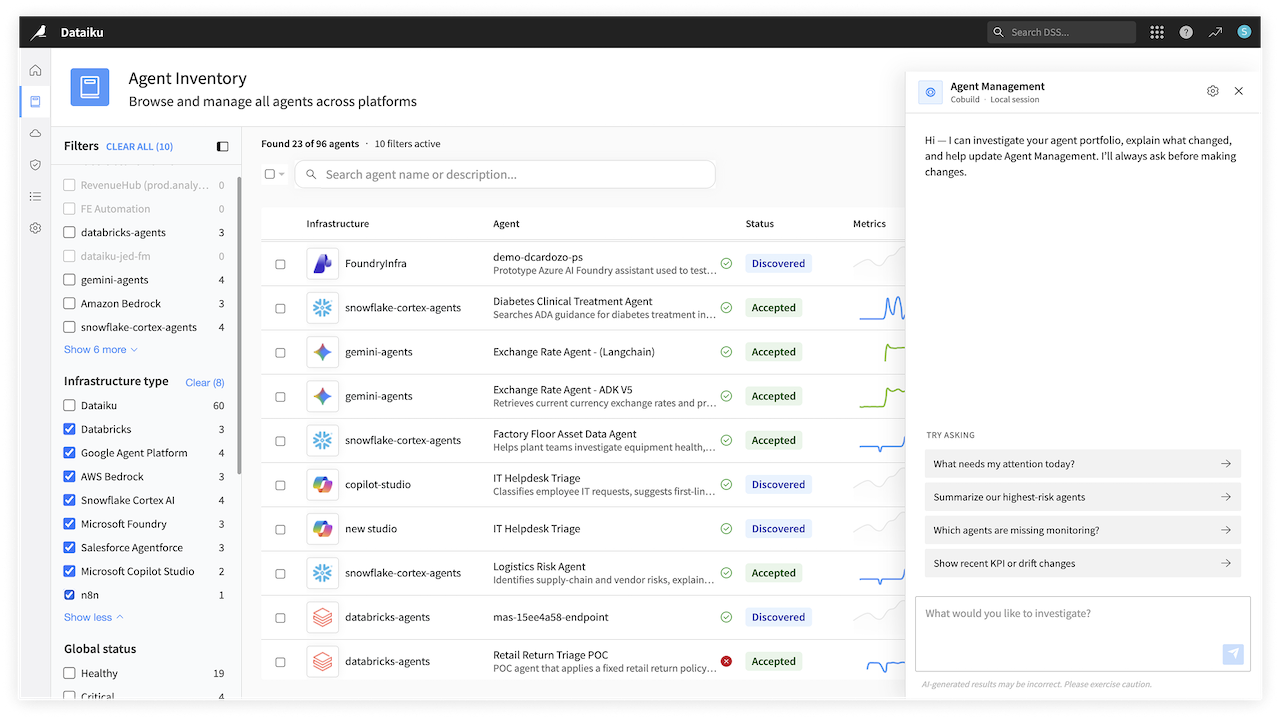Ask to show recent KPI or drift changes
The height and width of the screenshot is (720, 1280).
coord(1083,563)
